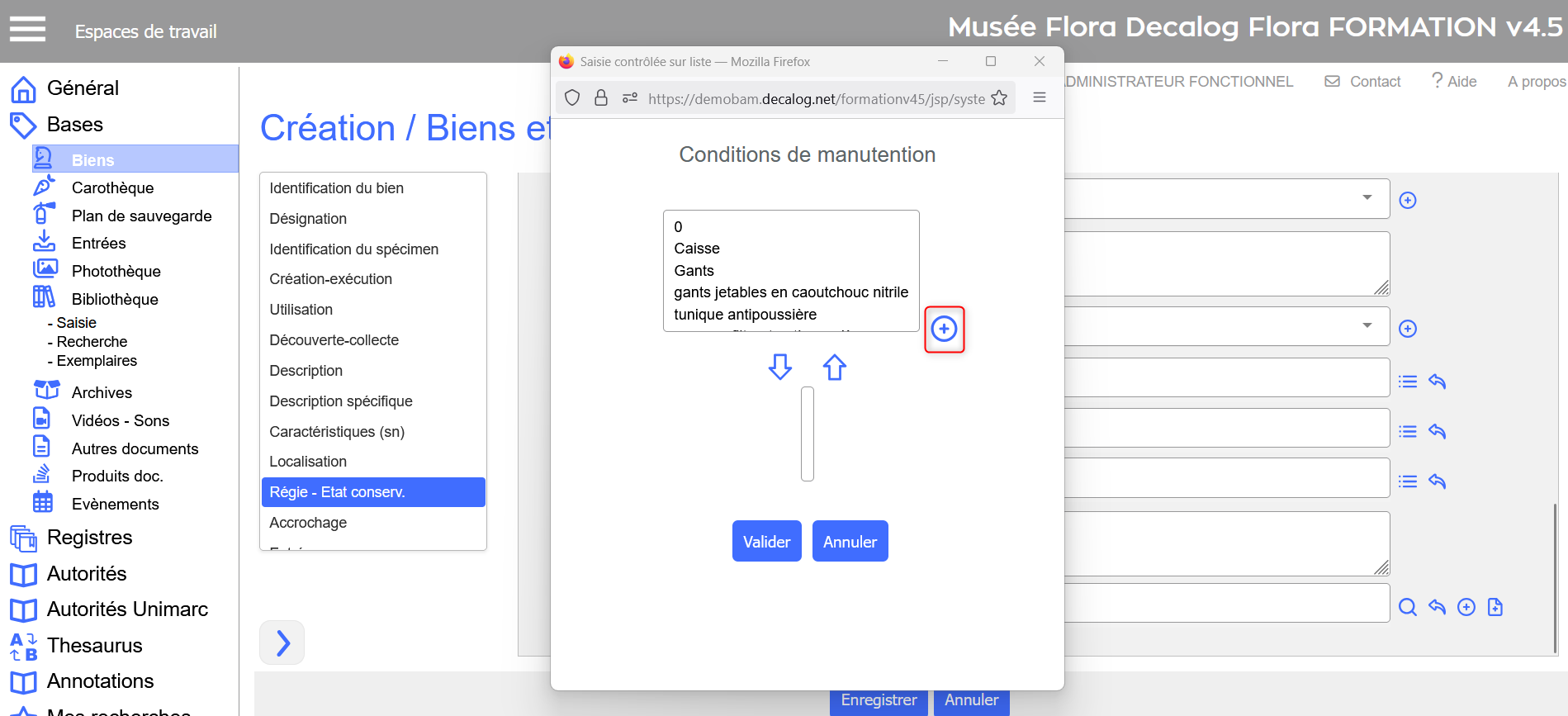Open the Firefox application menu in the popup
The image size is (1568, 716).
[x=1040, y=98]
